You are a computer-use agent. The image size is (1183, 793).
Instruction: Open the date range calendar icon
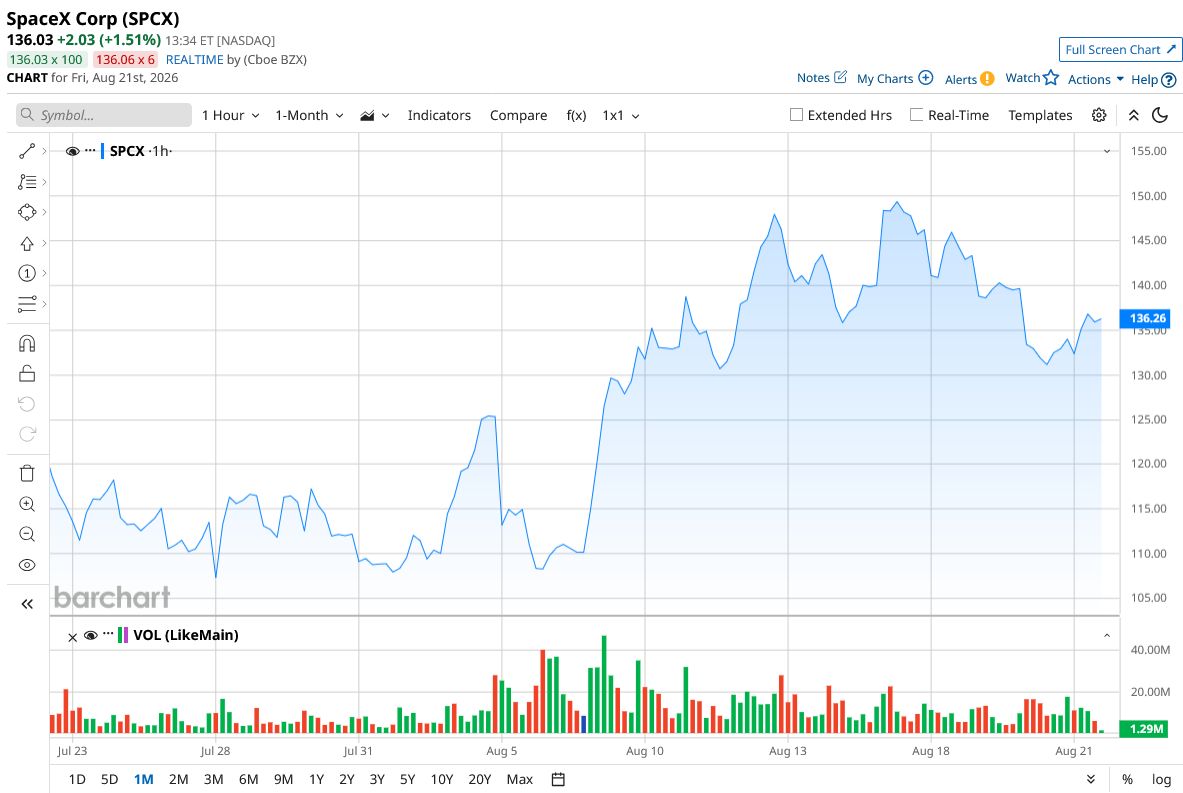pos(558,779)
